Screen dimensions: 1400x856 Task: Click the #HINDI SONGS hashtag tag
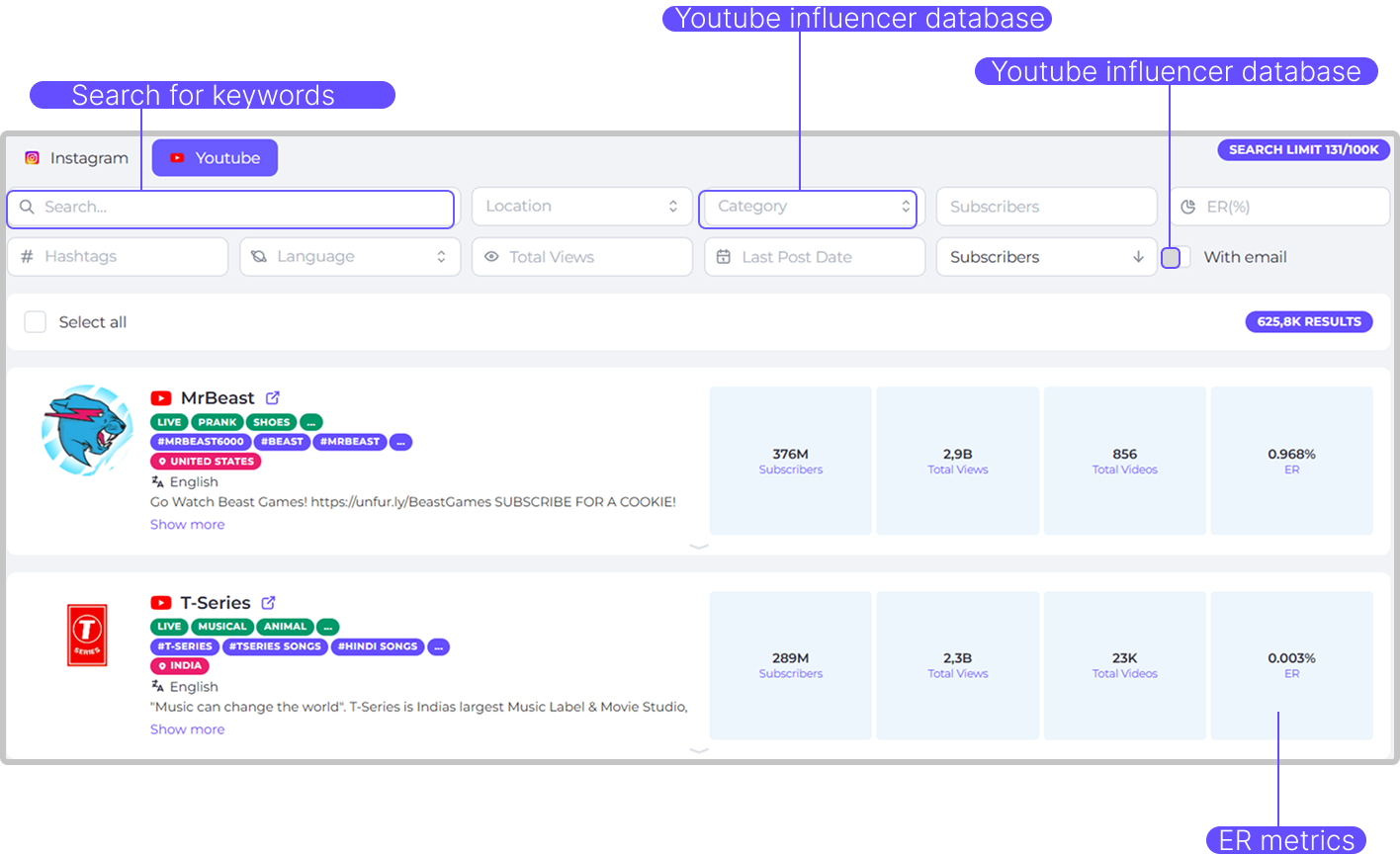pyautogui.click(x=378, y=646)
